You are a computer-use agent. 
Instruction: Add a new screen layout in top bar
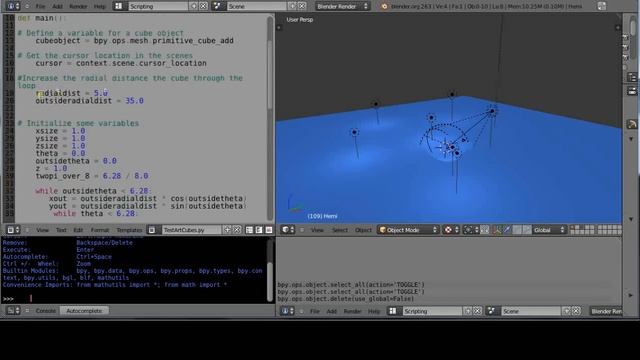194,6
